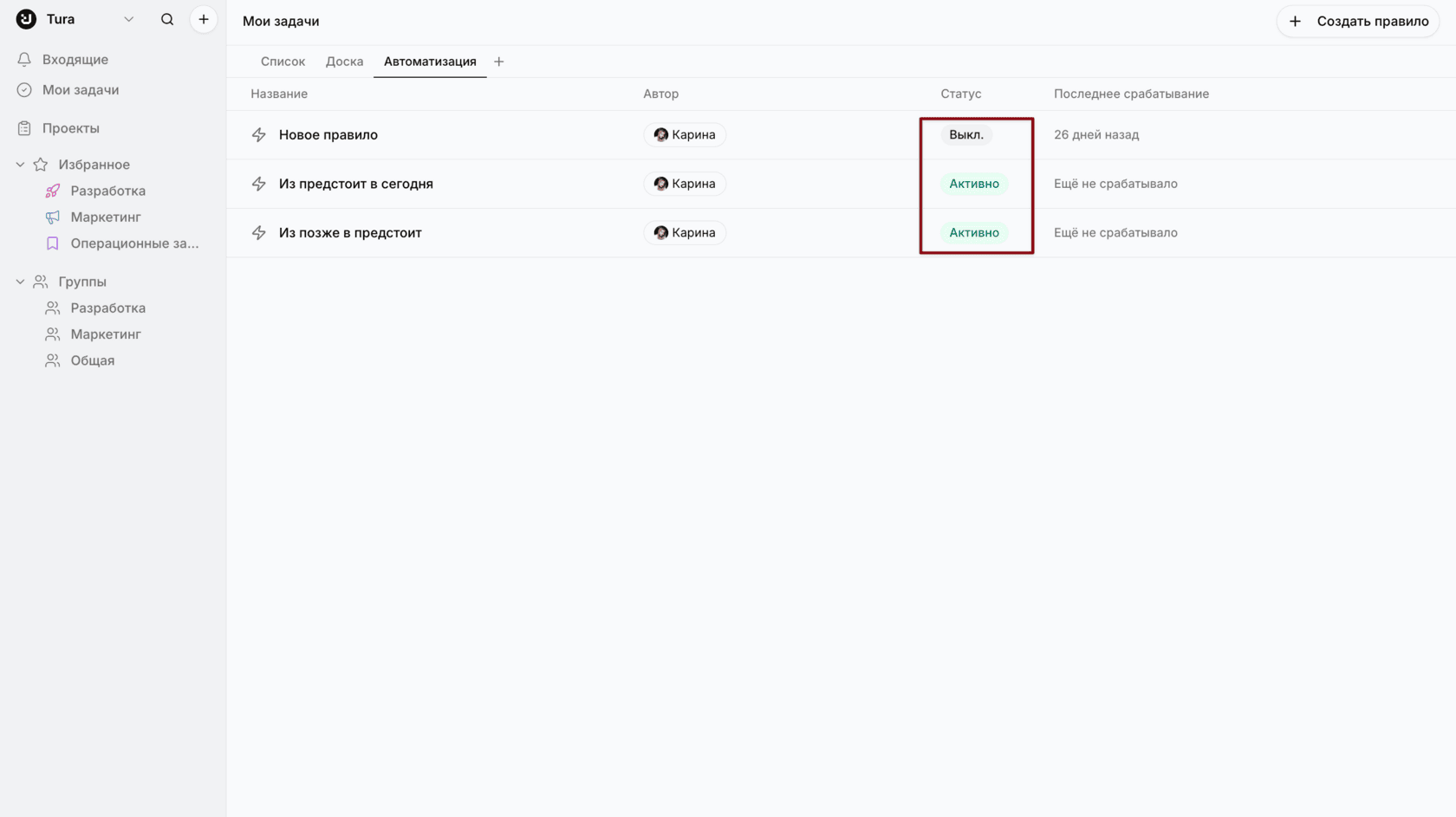The width and height of the screenshot is (1456, 817).
Task: Click author Карина in Из предстоит в сегодня row
Action: click(685, 184)
